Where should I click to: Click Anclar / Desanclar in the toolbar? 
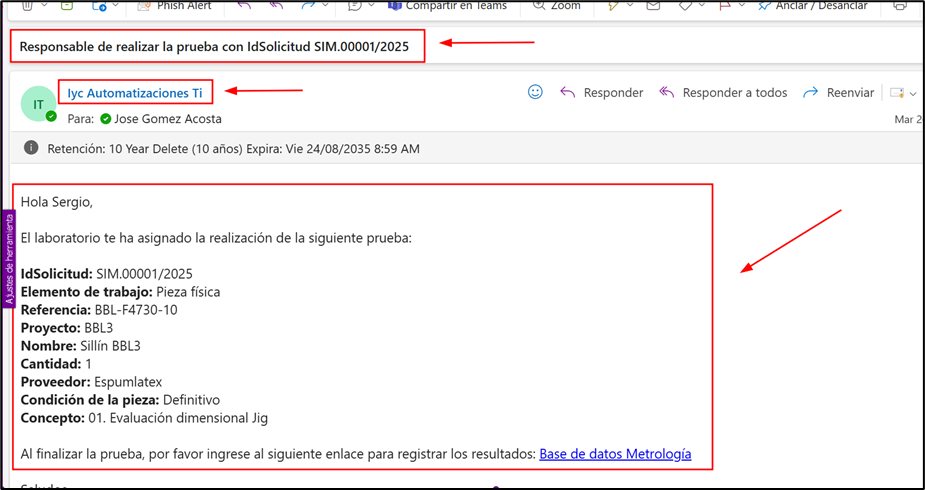[x=820, y=6]
